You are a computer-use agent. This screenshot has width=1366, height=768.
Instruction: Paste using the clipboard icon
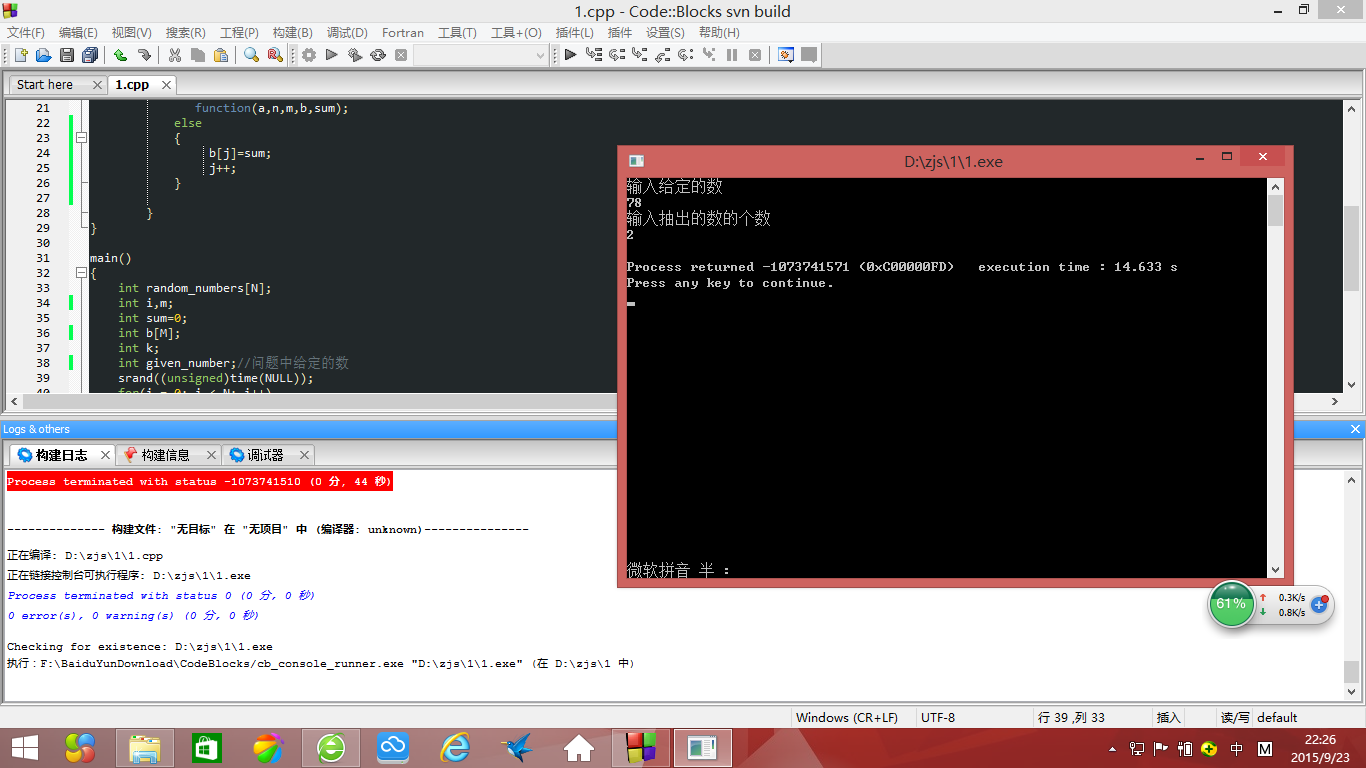221,55
